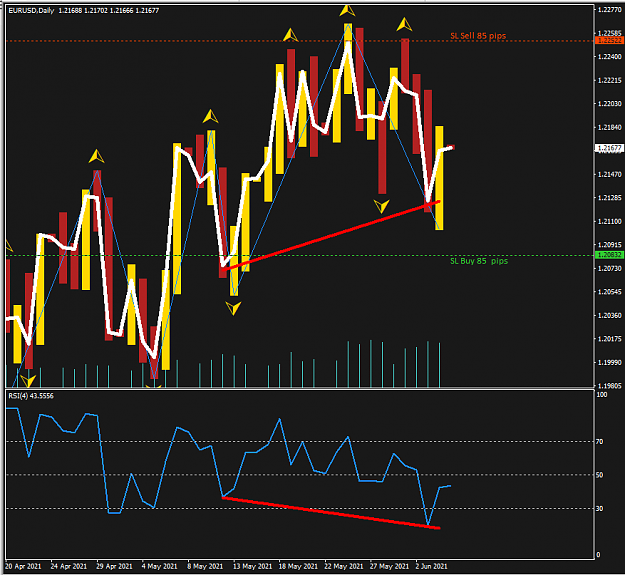This screenshot has width=625, height=575.
Task: Click the 29 Apr 2021 date label
Action: 114,566
